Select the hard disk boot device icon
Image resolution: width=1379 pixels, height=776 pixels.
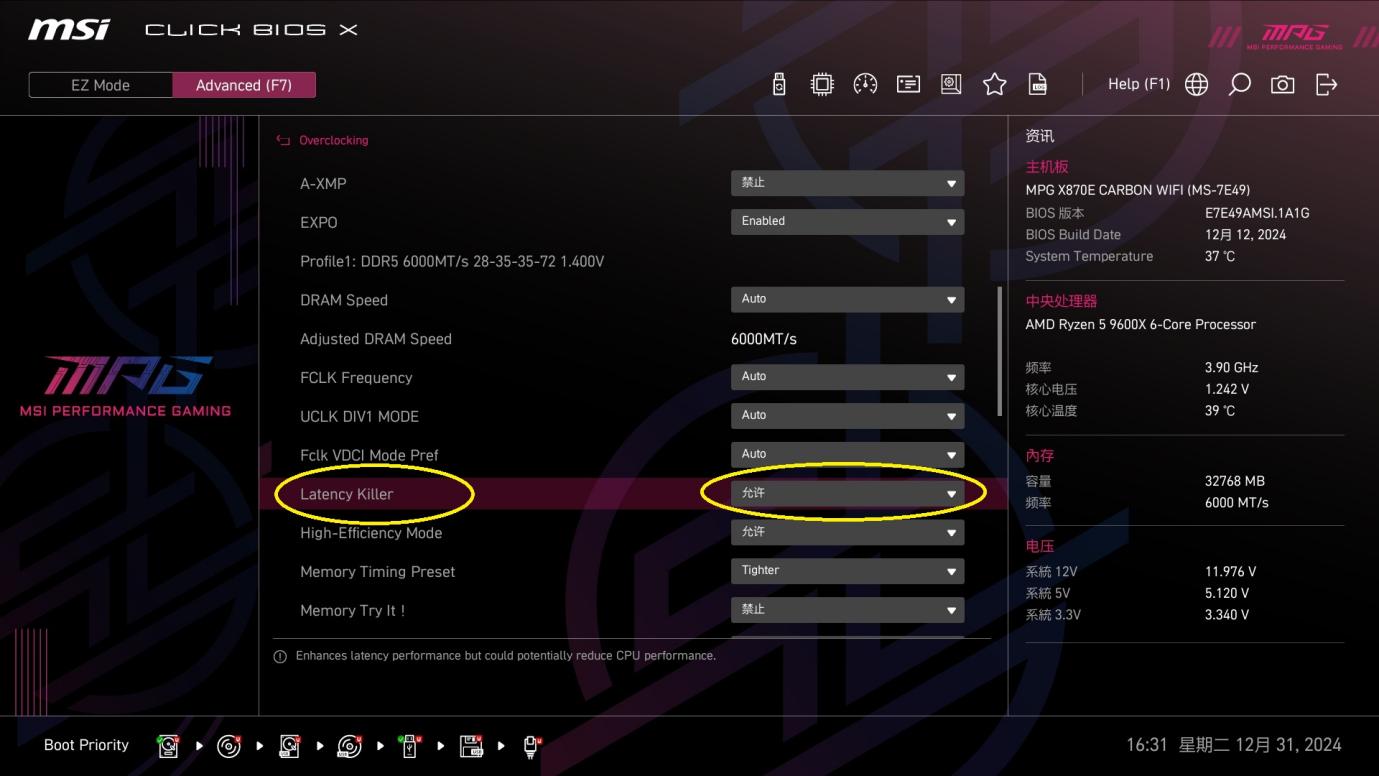tap(168, 746)
